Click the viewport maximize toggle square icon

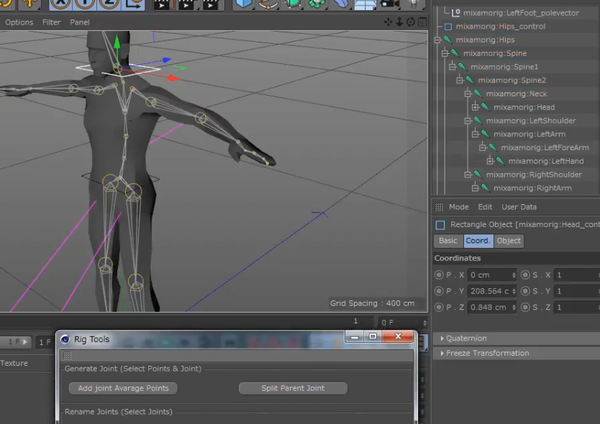click(x=422, y=22)
